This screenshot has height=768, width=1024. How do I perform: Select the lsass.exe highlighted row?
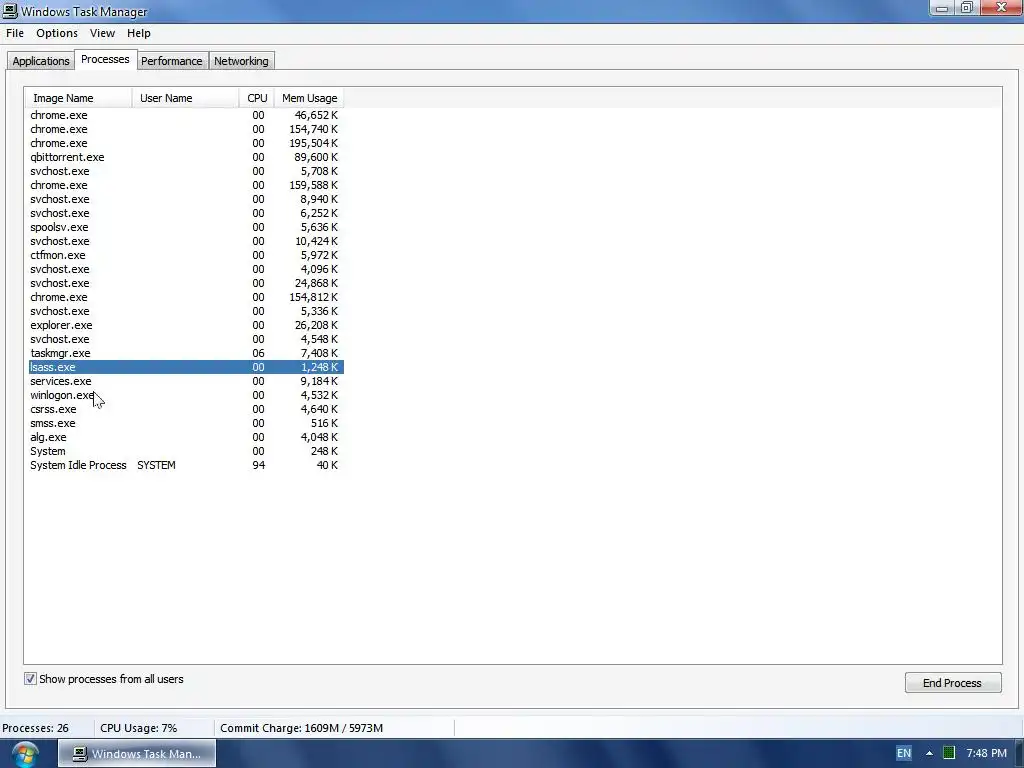coord(186,367)
